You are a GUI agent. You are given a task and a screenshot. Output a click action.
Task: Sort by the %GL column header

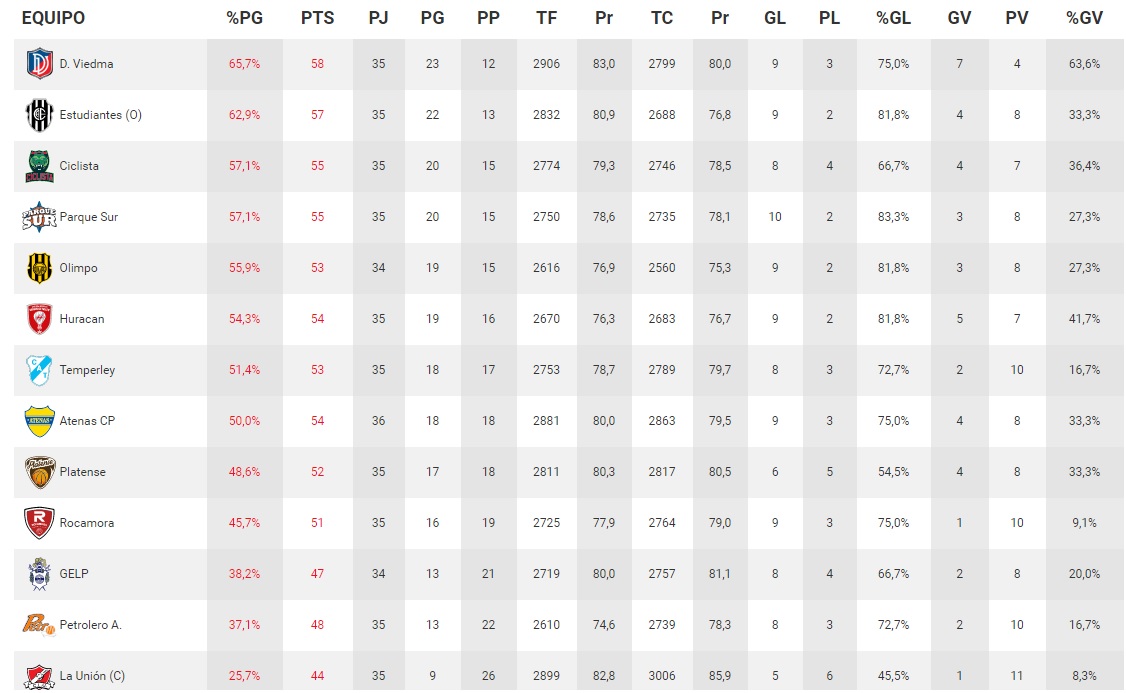pos(893,18)
